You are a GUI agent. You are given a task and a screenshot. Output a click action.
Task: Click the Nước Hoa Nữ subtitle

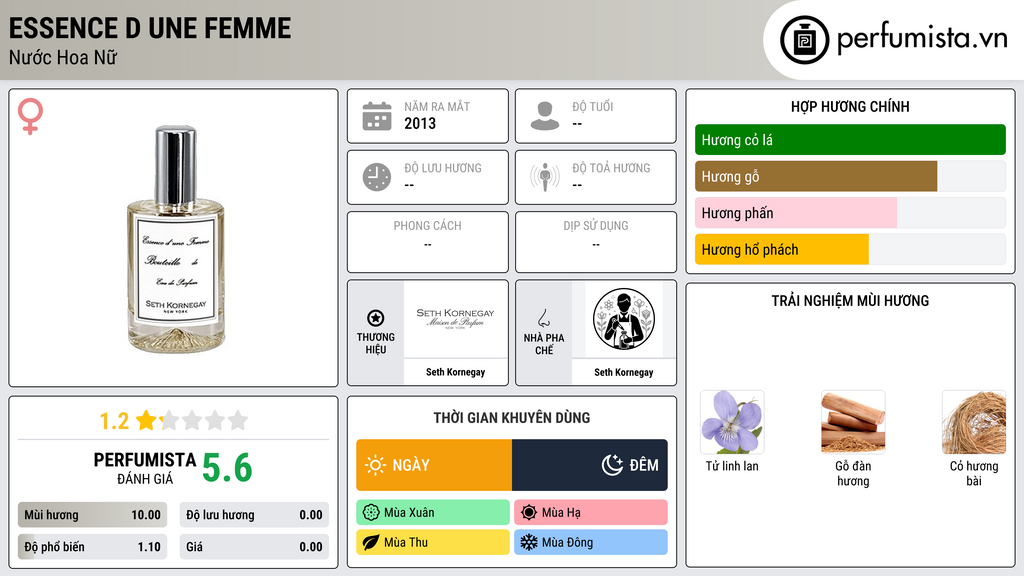click(x=63, y=57)
